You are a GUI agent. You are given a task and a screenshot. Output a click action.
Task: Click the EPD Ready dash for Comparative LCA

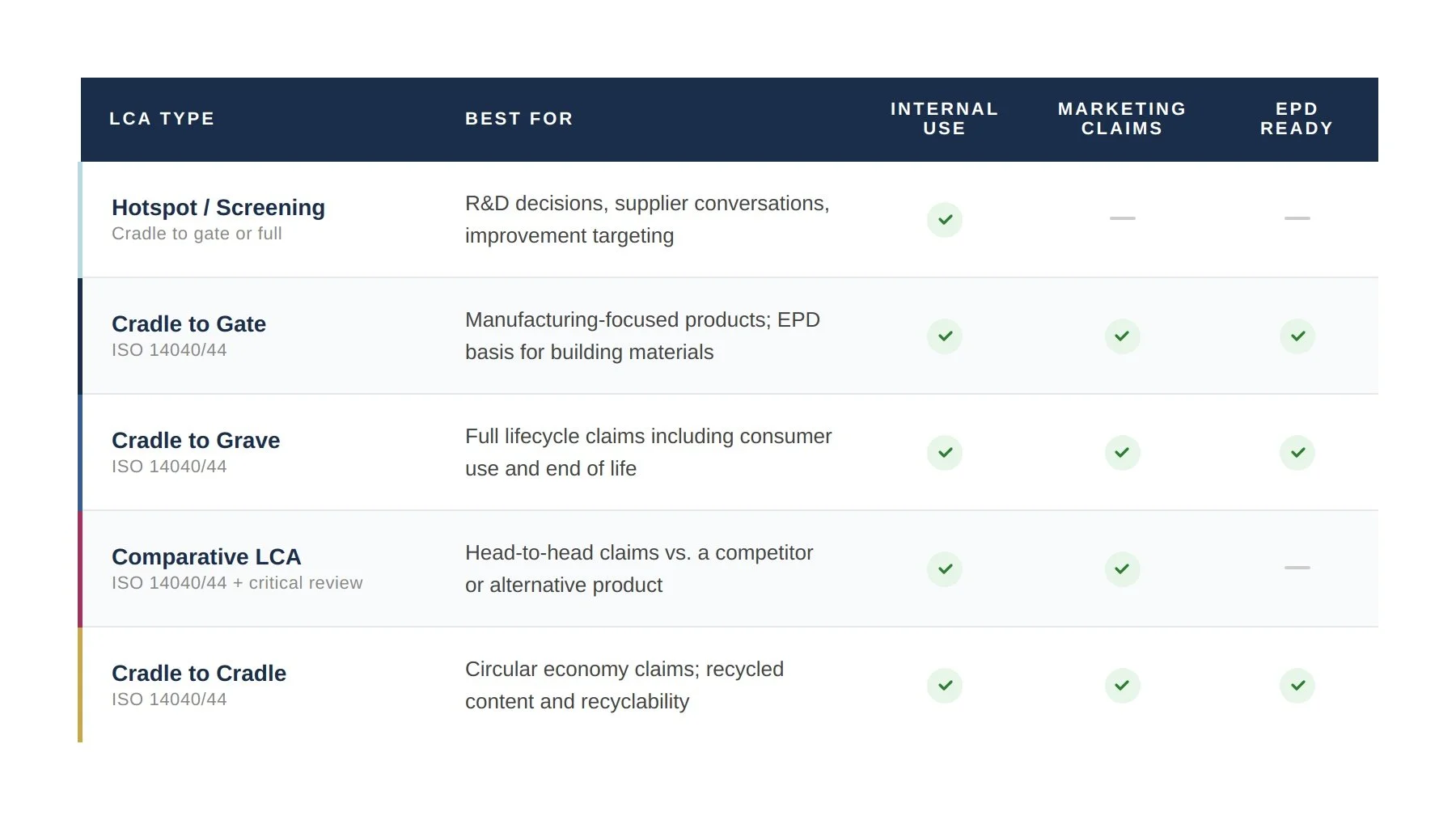point(1297,568)
